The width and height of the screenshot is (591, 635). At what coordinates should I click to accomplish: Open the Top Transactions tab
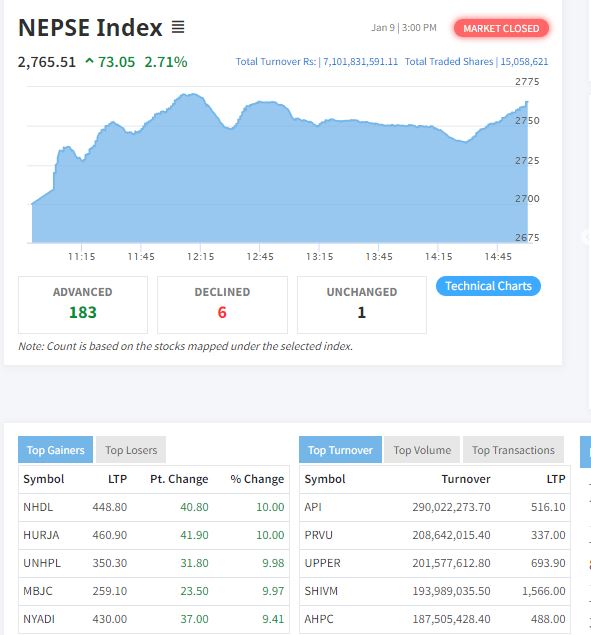click(x=513, y=450)
